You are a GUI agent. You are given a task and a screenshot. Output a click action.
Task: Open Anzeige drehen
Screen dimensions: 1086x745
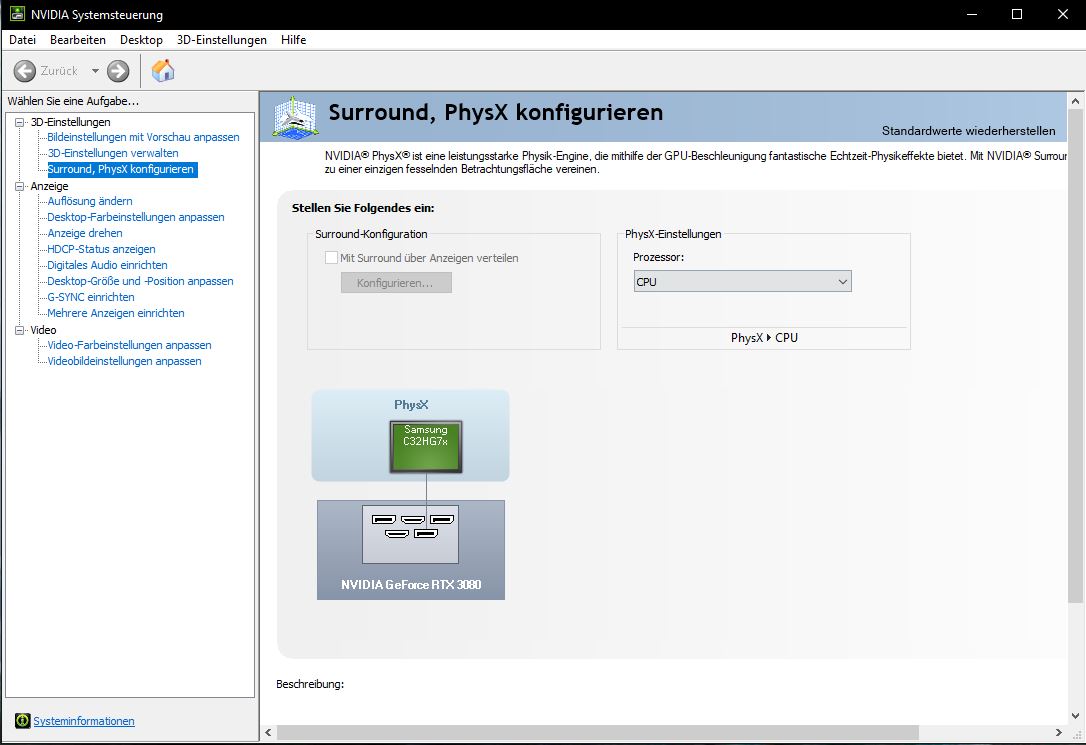(x=85, y=233)
